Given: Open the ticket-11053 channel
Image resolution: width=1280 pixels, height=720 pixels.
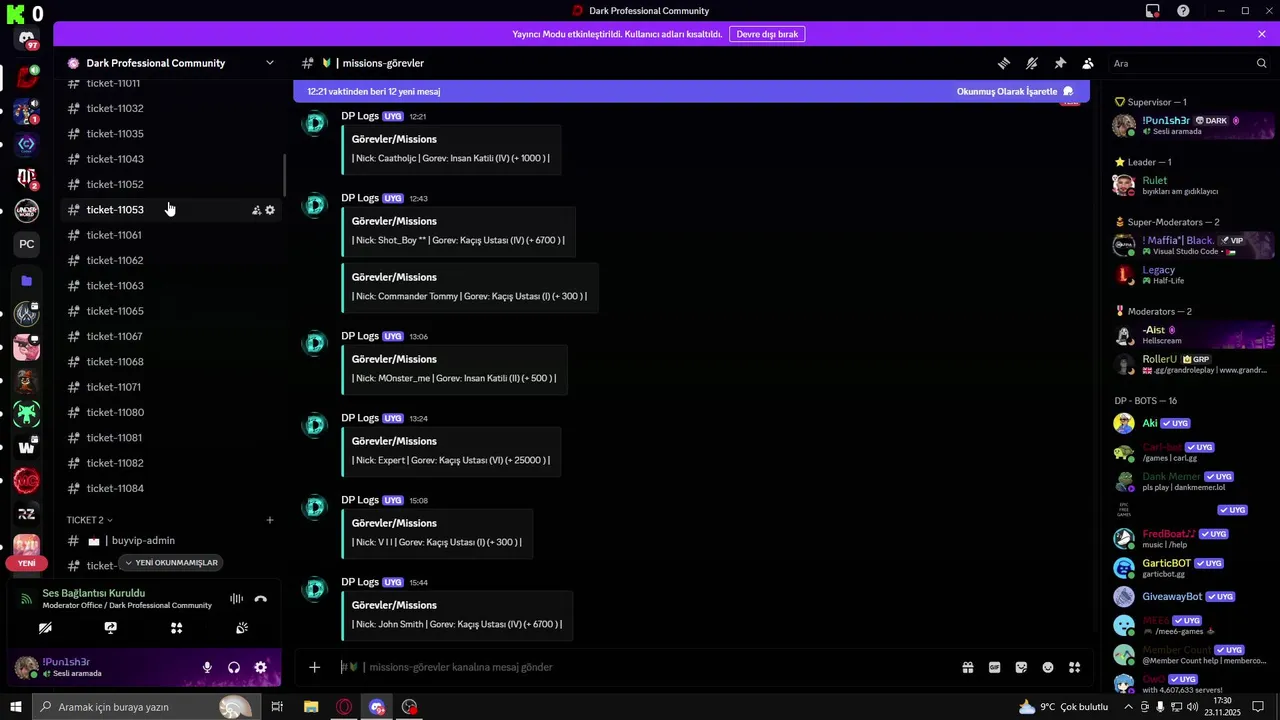Looking at the screenshot, I should click(170, 210).
